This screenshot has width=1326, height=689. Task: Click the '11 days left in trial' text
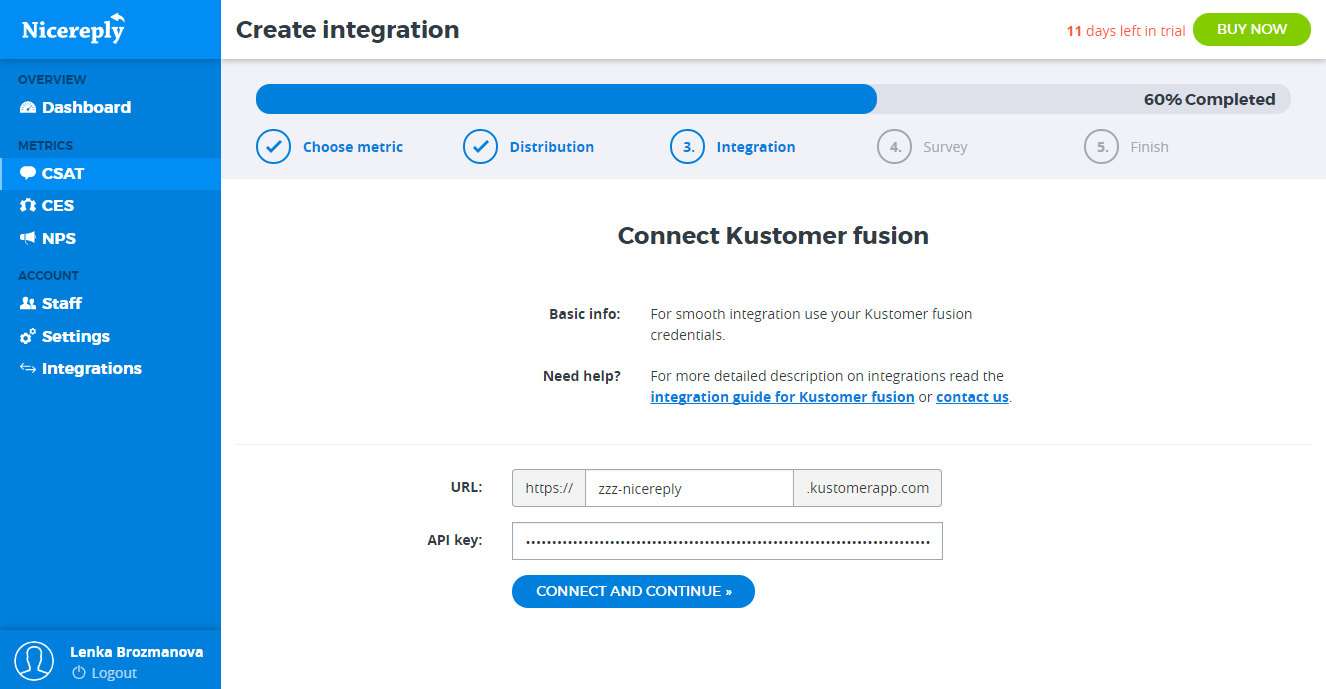tap(1126, 31)
